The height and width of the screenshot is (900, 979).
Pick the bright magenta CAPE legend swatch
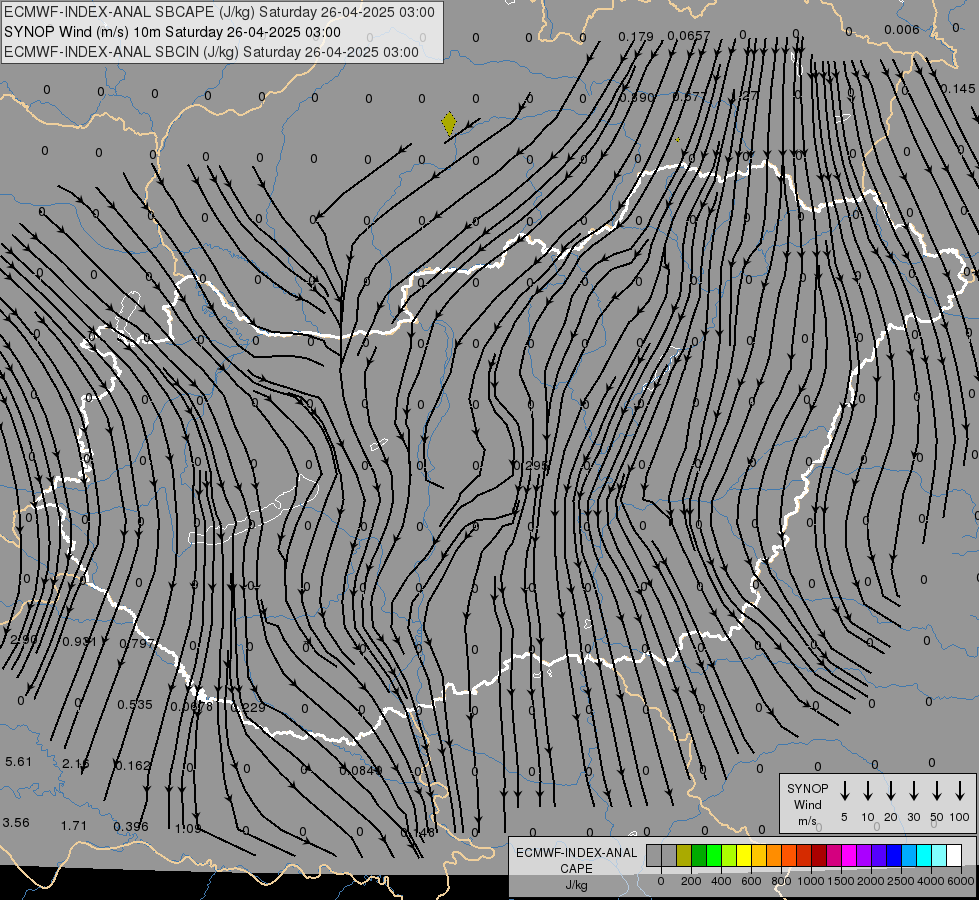pyautogui.click(x=849, y=855)
